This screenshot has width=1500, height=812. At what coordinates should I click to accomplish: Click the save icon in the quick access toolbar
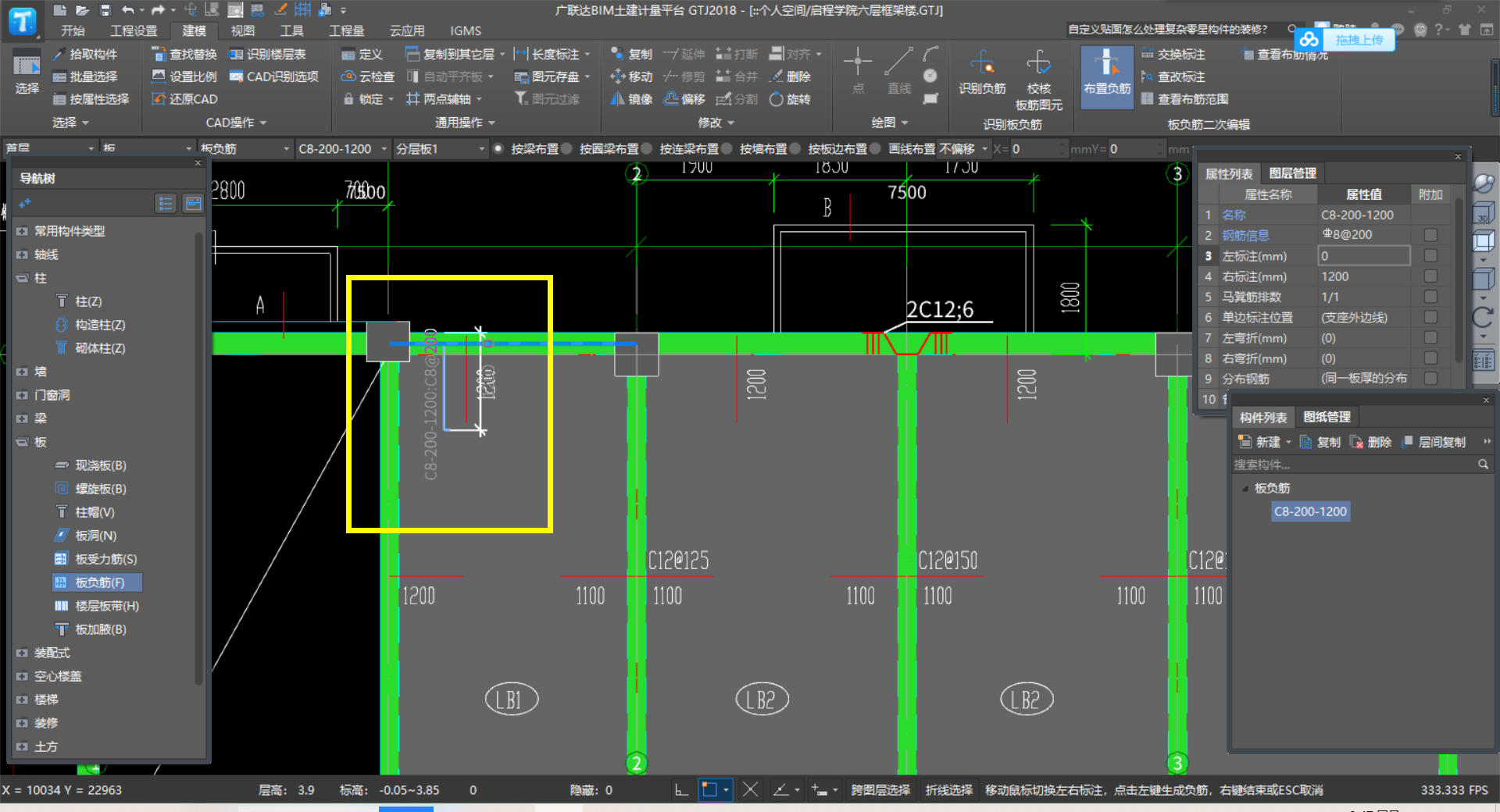point(105,10)
